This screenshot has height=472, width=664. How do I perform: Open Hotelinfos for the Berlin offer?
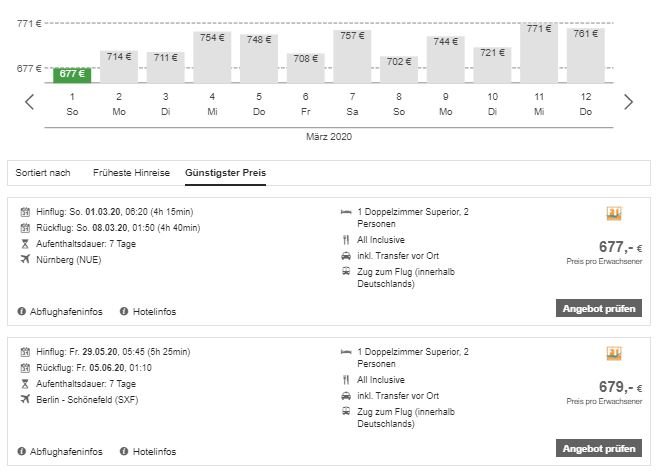[x=154, y=451]
